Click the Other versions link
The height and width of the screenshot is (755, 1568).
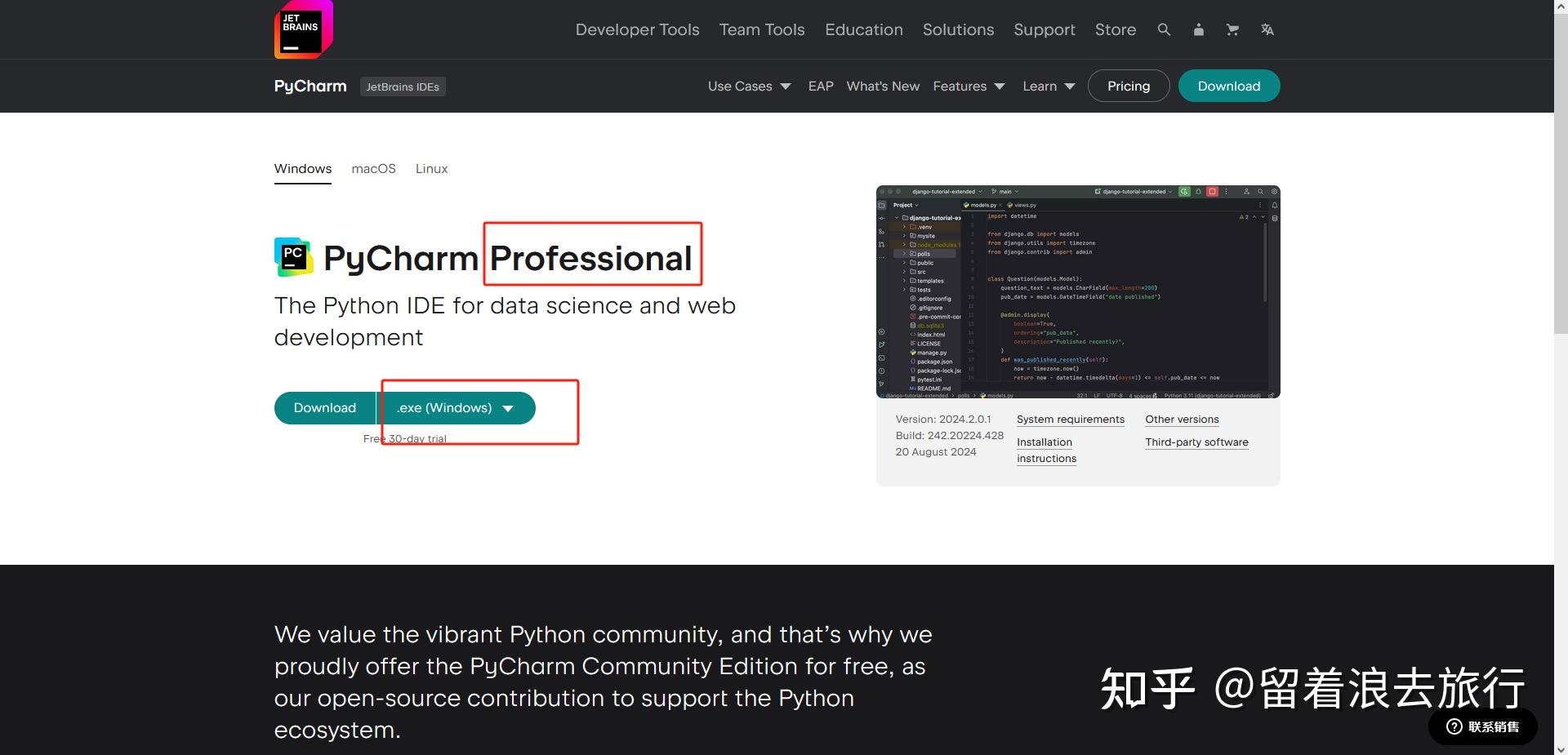point(1182,419)
